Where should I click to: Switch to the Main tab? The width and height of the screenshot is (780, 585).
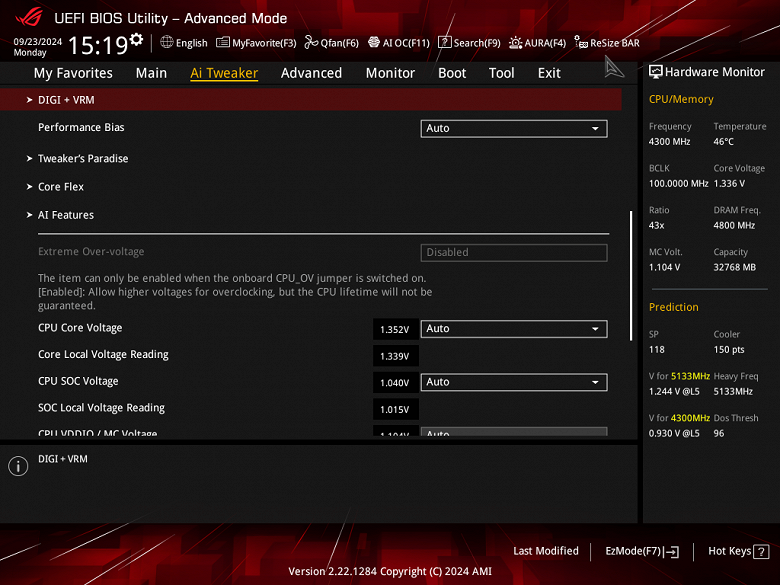coord(151,73)
